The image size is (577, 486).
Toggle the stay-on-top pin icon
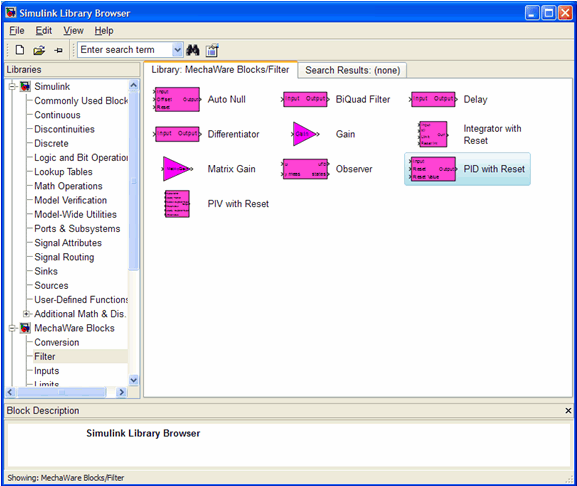58,50
